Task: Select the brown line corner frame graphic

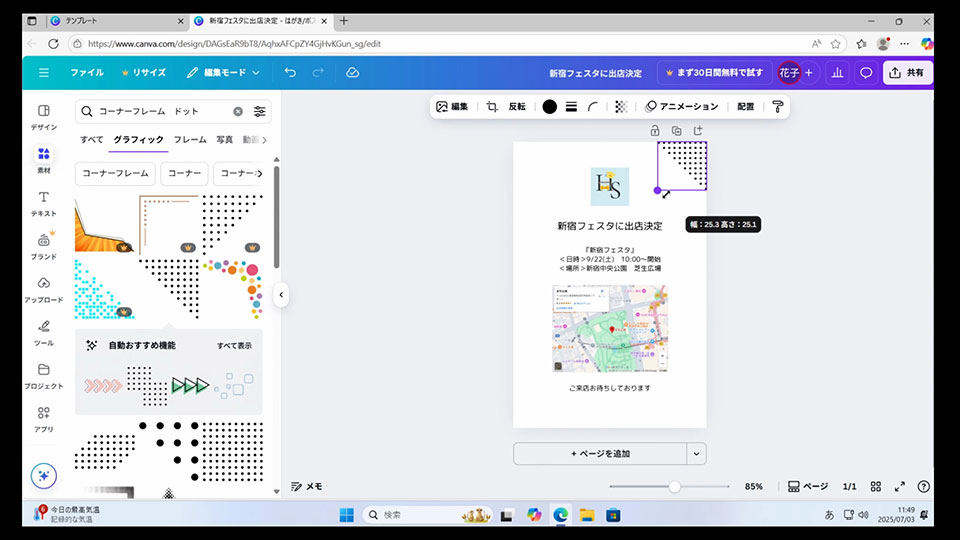Action: click(x=168, y=224)
